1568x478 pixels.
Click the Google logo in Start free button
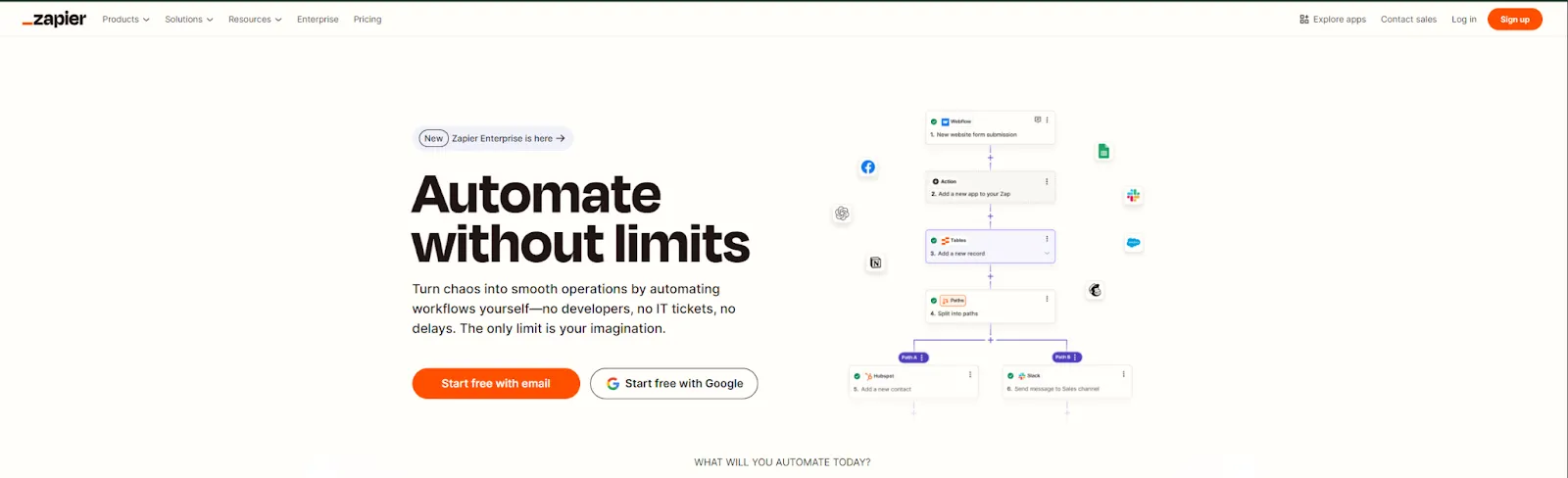tap(612, 384)
